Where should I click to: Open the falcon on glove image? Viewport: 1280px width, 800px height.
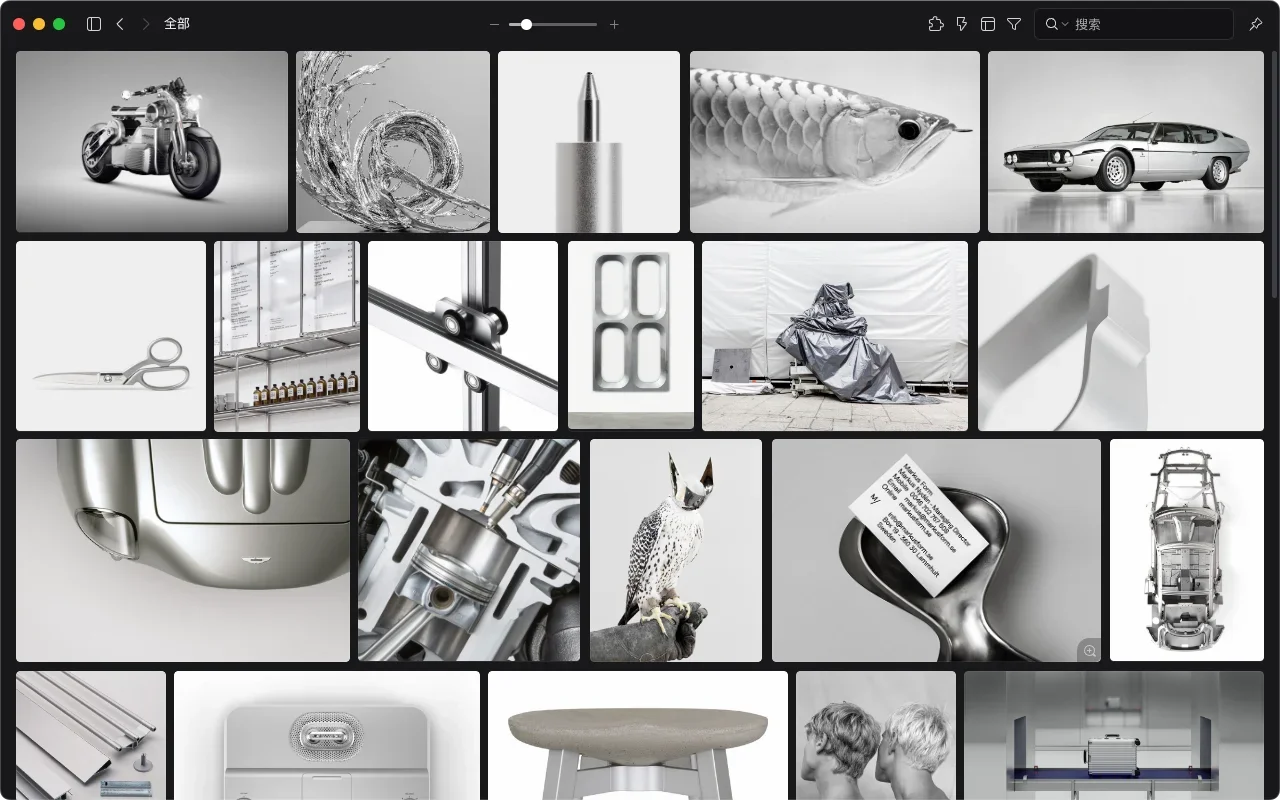point(675,550)
